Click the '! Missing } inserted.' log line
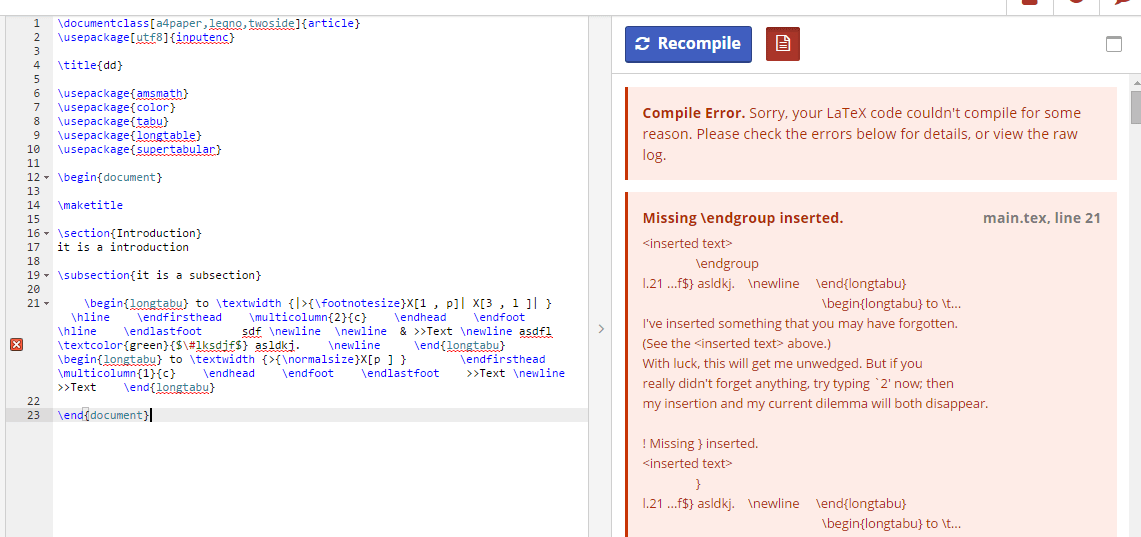 [701, 443]
